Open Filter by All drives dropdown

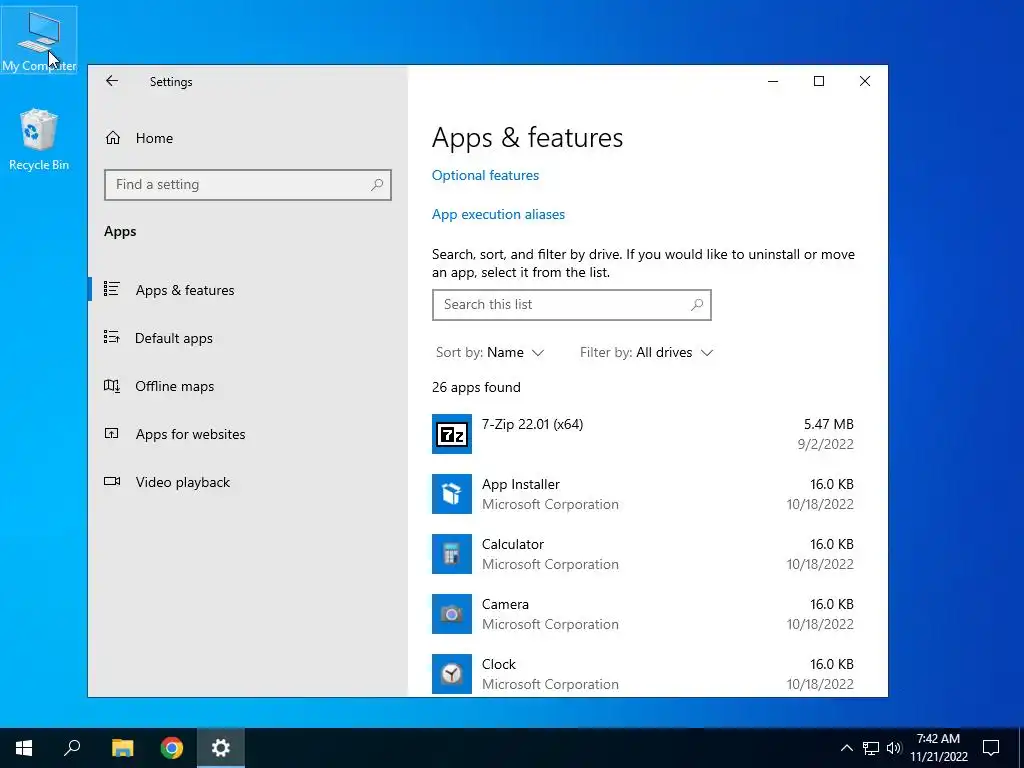click(x=647, y=353)
